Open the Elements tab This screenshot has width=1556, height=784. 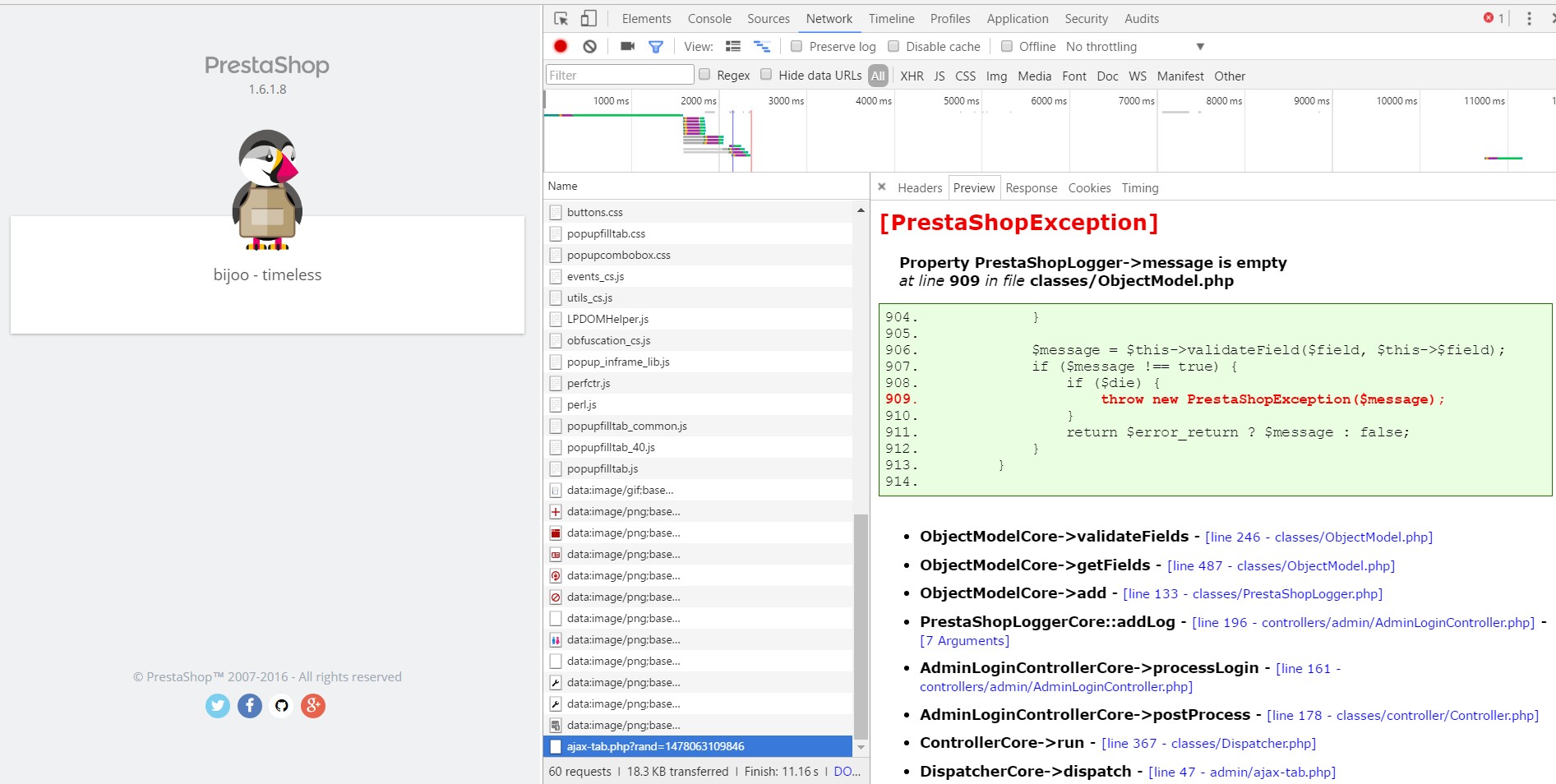coord(646,18)
